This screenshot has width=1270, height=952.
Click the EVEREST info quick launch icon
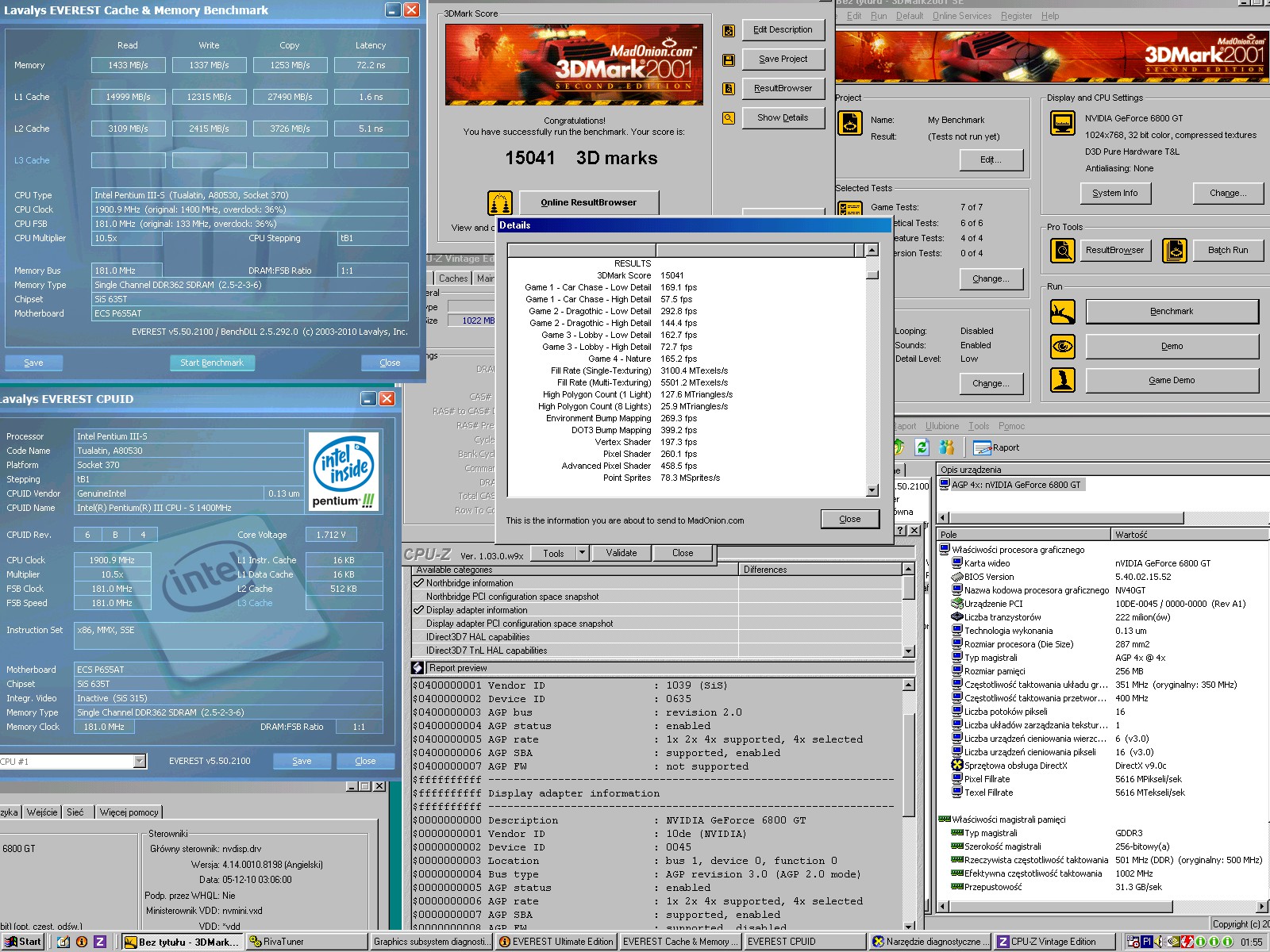tap(82, 942)
